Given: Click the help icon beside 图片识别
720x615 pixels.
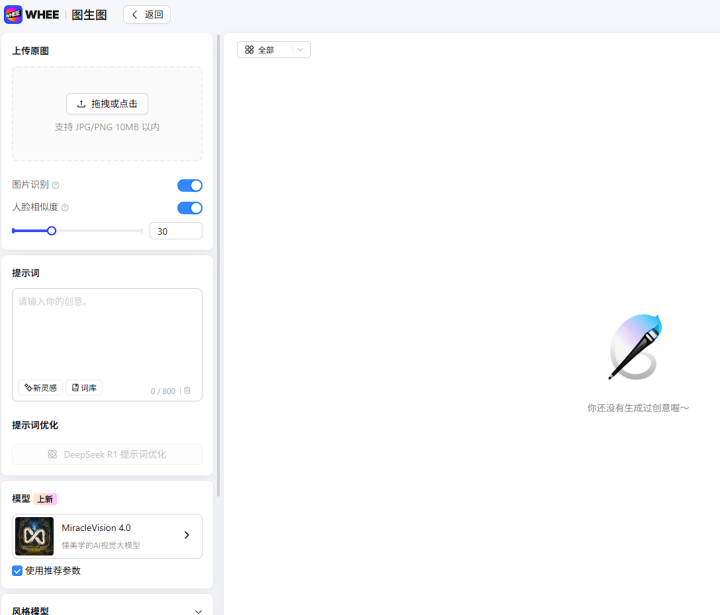Looking at the screenshot, I should 56,185.
